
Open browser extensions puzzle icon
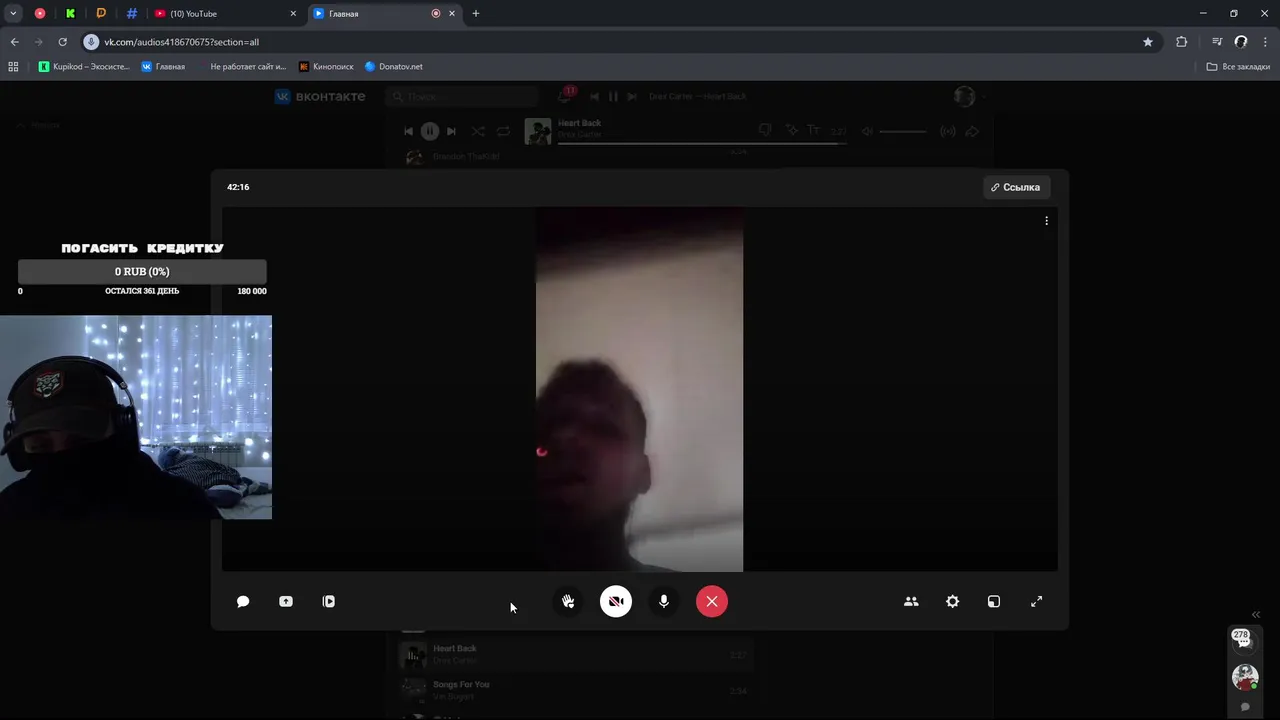pos(1182,42)
